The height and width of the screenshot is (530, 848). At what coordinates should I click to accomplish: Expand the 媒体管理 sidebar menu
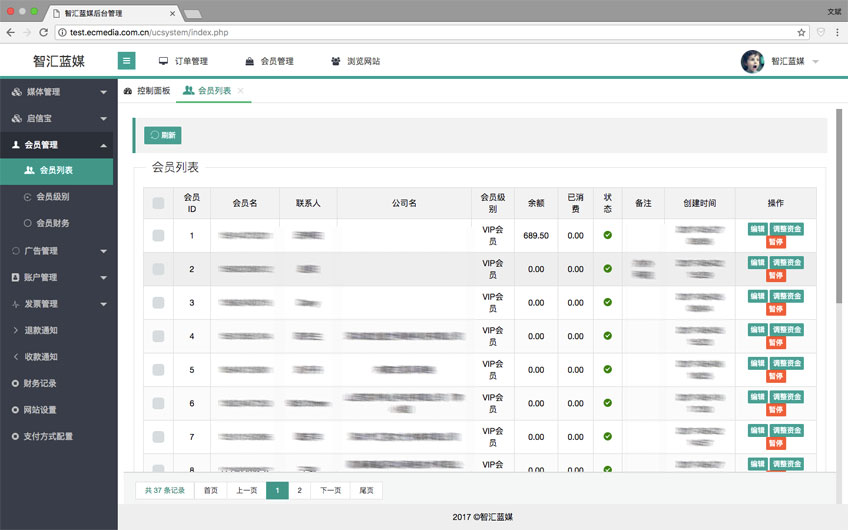coord(58,92)
